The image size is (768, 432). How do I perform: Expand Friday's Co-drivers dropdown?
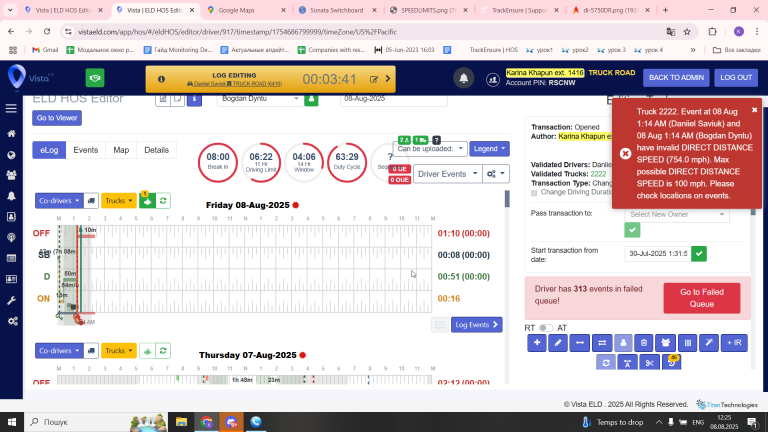coord(59,201)
